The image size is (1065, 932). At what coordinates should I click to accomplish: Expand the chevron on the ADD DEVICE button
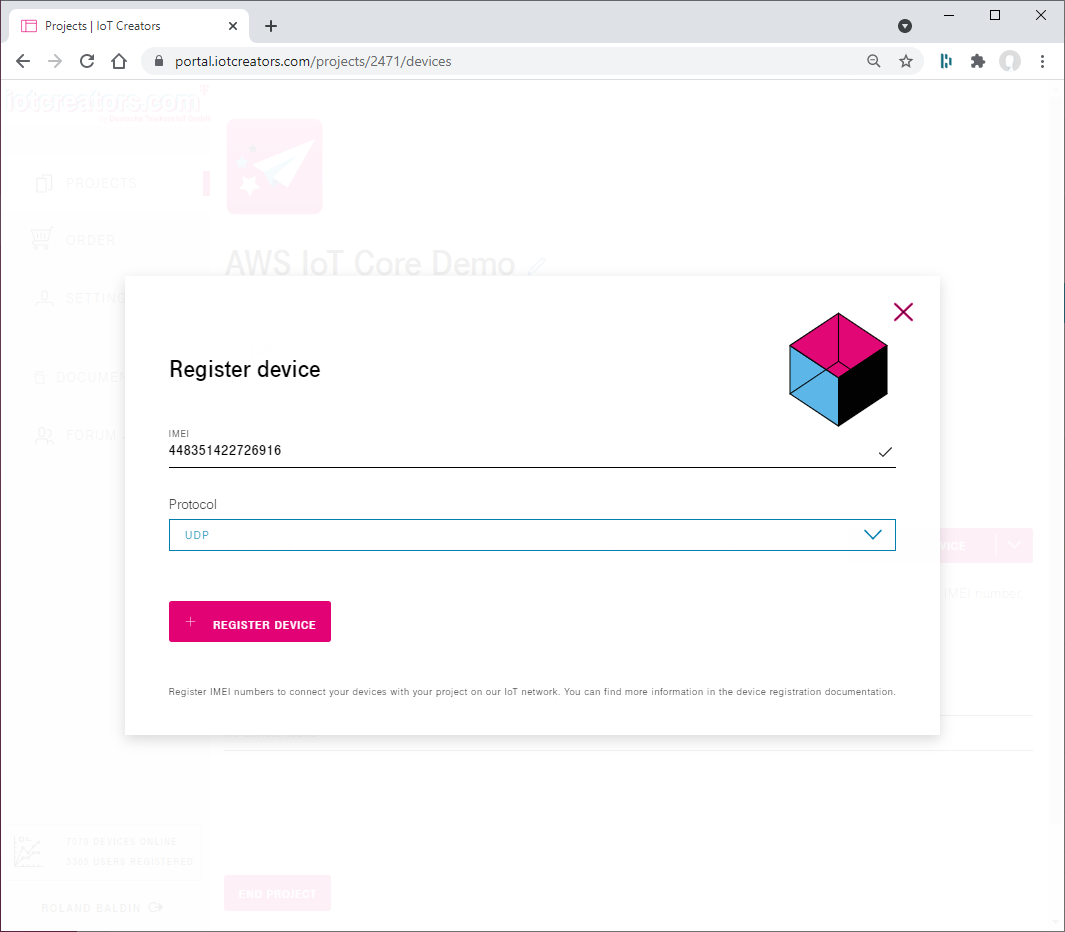pyautogui.click(x=1015, y=545)
